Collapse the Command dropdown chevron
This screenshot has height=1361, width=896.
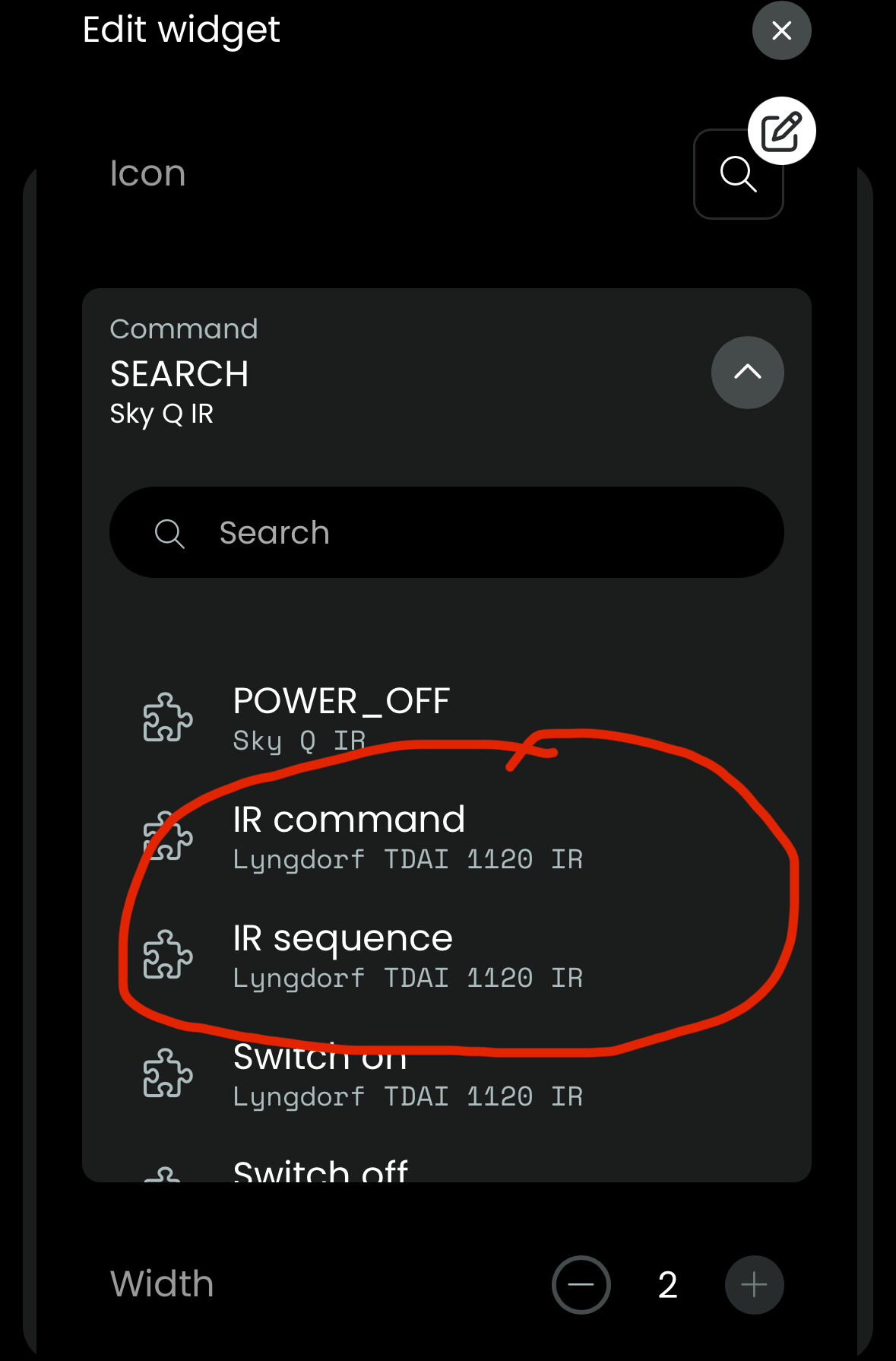(x=747, y=372)
